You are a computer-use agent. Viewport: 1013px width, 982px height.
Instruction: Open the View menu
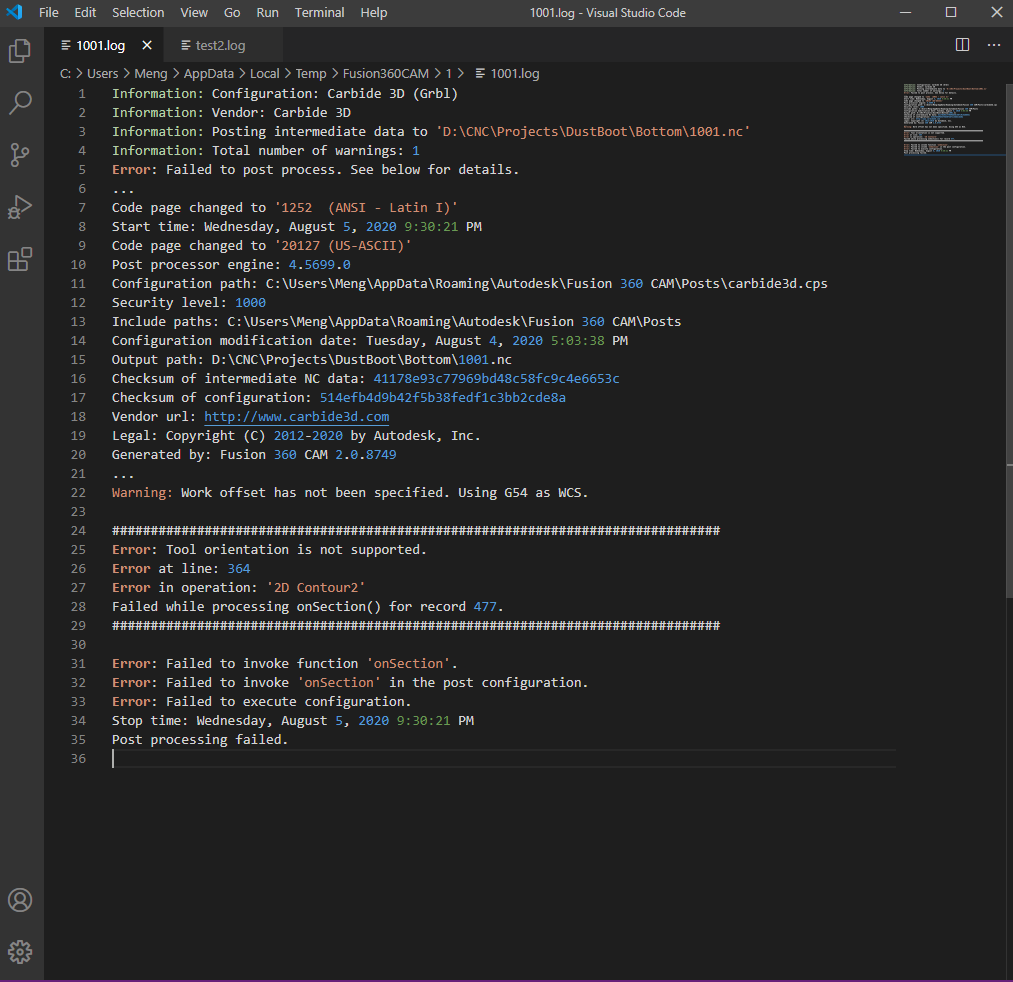194,12
